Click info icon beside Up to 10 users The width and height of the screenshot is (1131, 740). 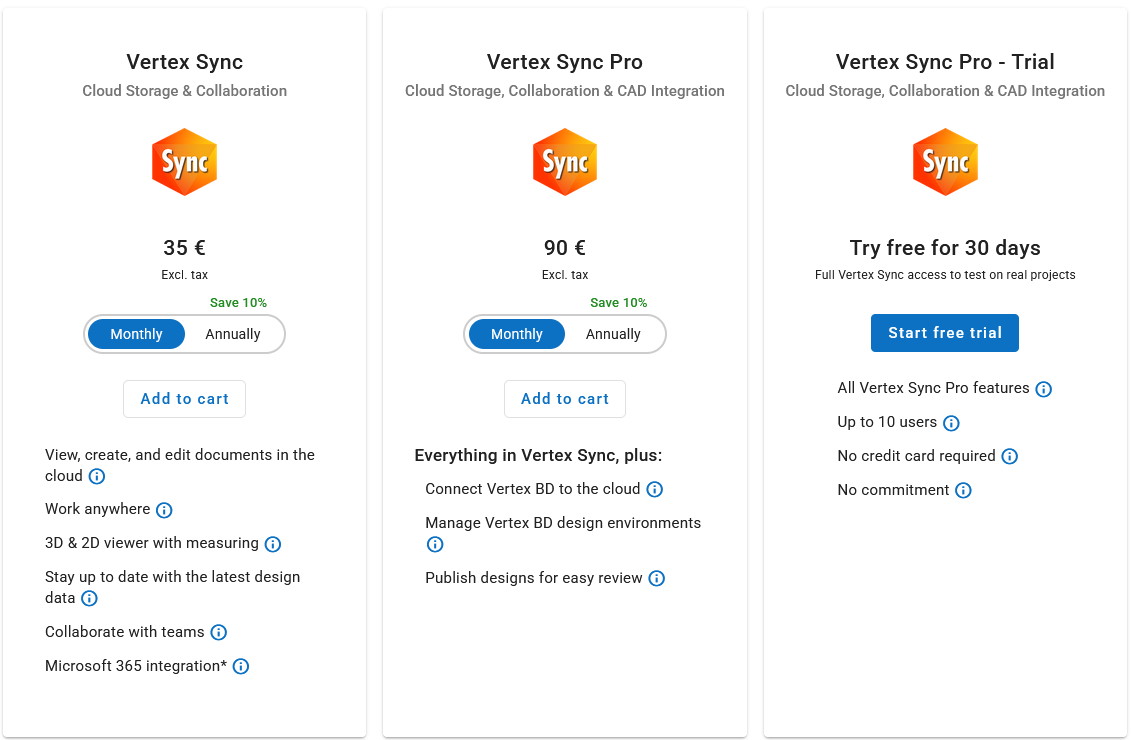point(951,423)
